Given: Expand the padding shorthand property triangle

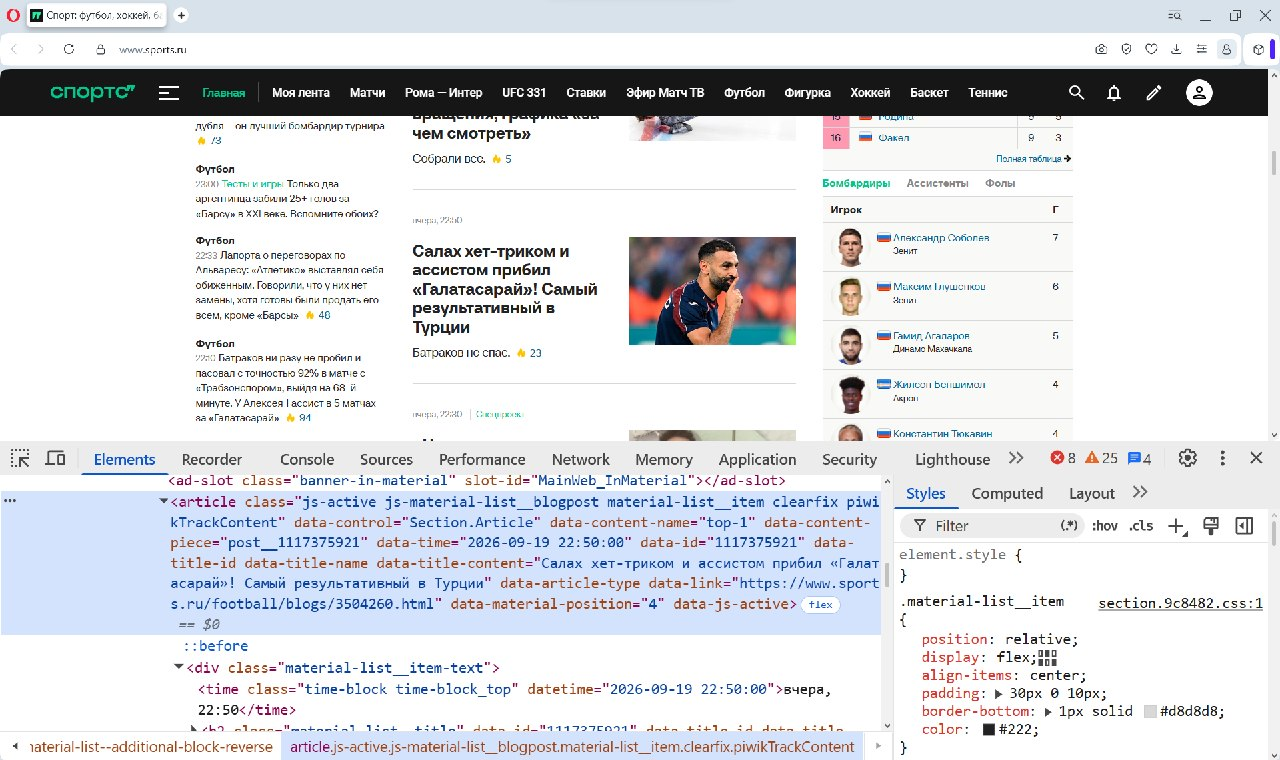Looking at the screenshot, I should coord(997,693).
